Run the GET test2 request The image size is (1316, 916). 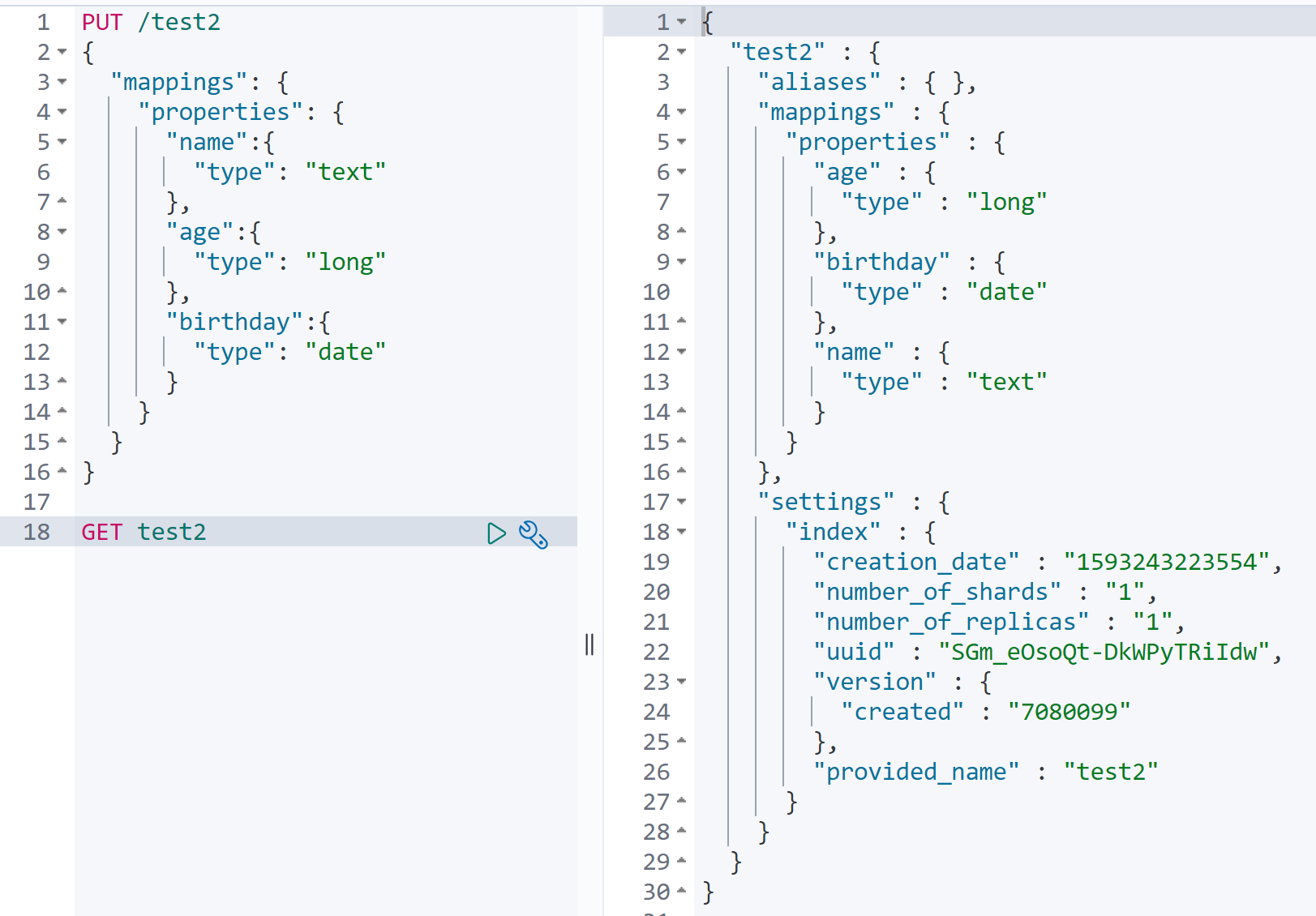pyautogui.click(x=496, y=533)
